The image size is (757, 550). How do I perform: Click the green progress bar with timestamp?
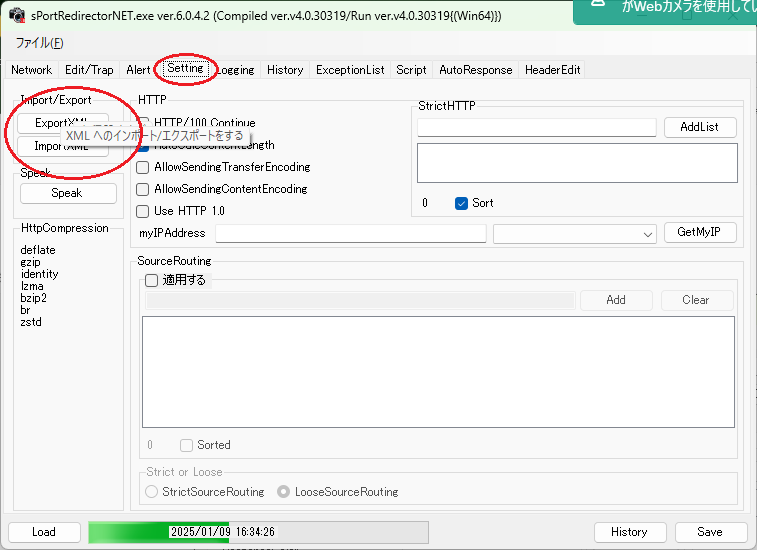point(258,532)
